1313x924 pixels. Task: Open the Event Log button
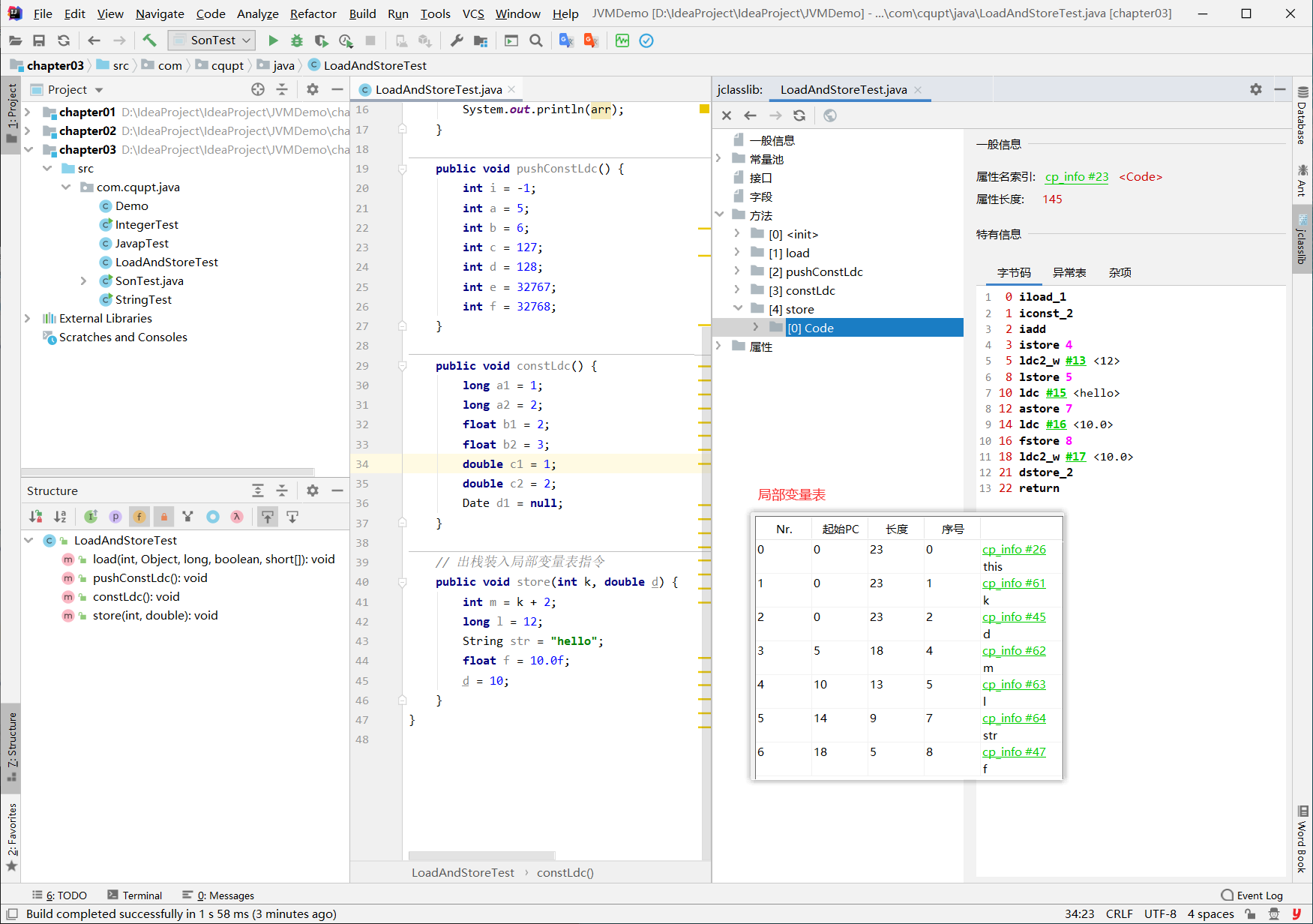1252,895
